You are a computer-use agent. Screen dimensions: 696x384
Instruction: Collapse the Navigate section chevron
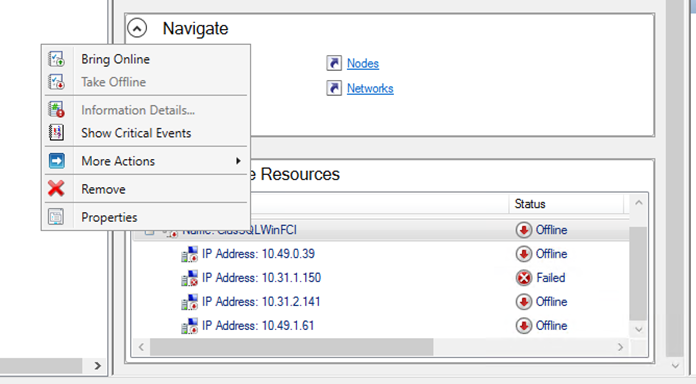(x=137, y=28)
